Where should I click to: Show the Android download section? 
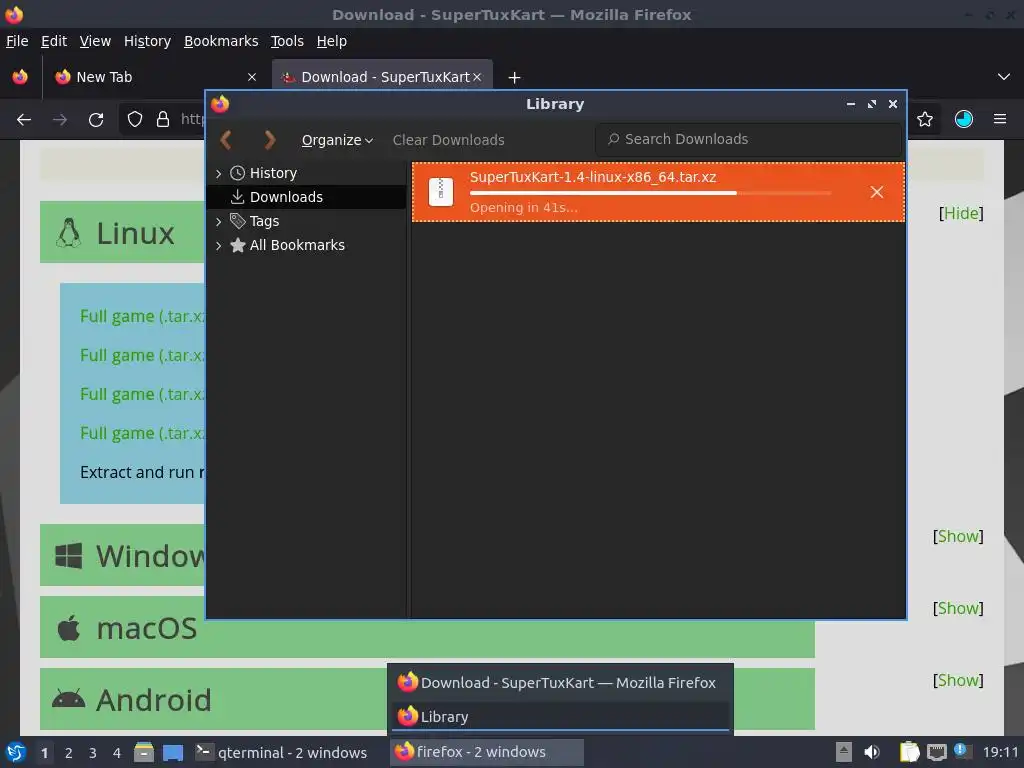coord(958,680)
